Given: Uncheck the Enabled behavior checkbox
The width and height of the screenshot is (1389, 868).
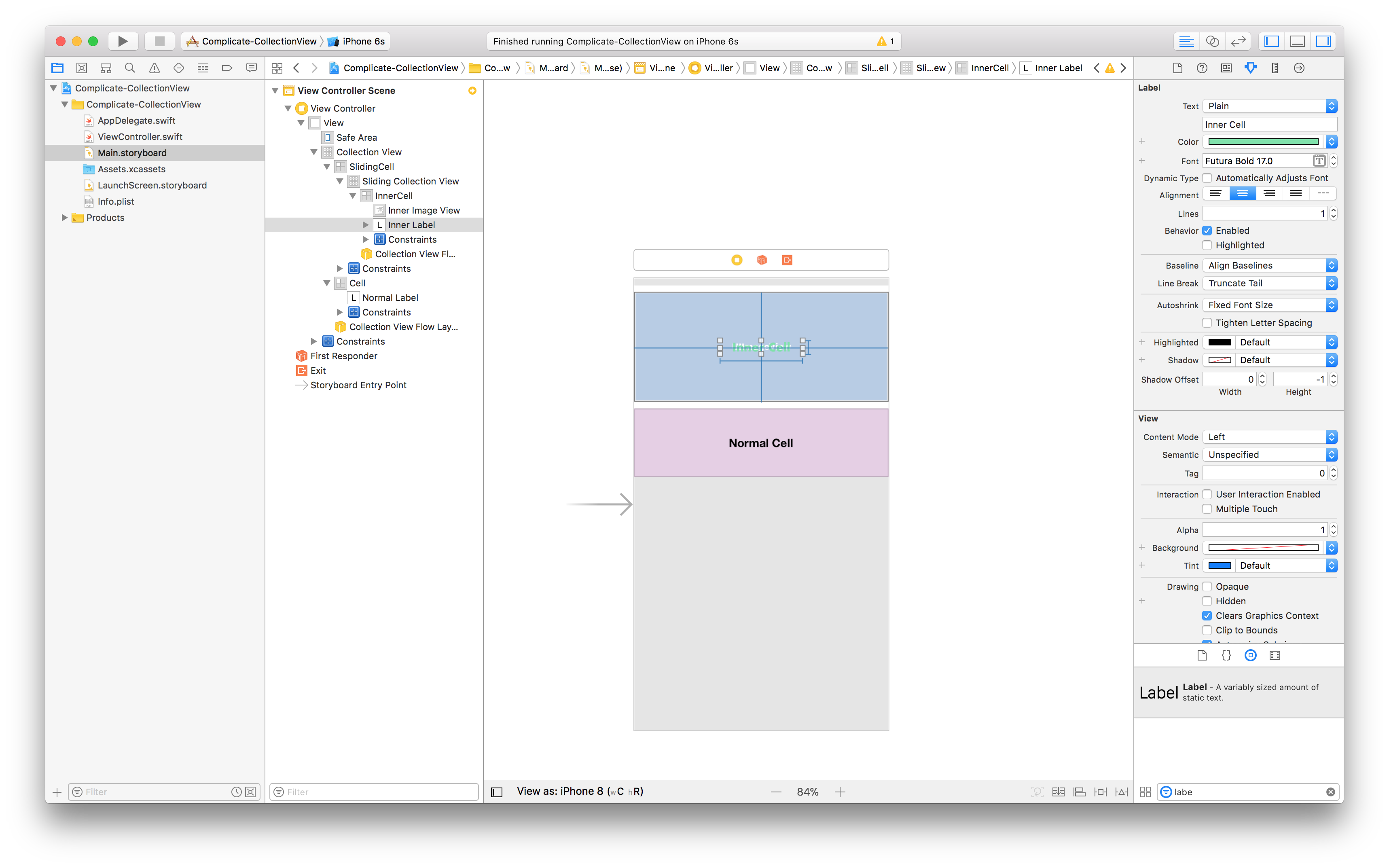Looking at the screenshot, I should (1207, 230).
